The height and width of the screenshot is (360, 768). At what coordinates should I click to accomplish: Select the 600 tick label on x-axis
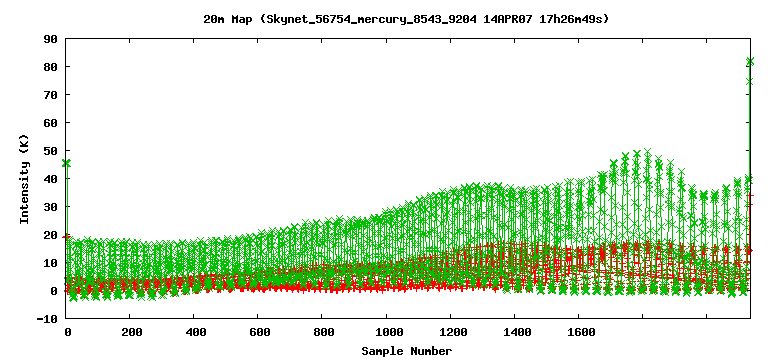[x=260, y=333]
